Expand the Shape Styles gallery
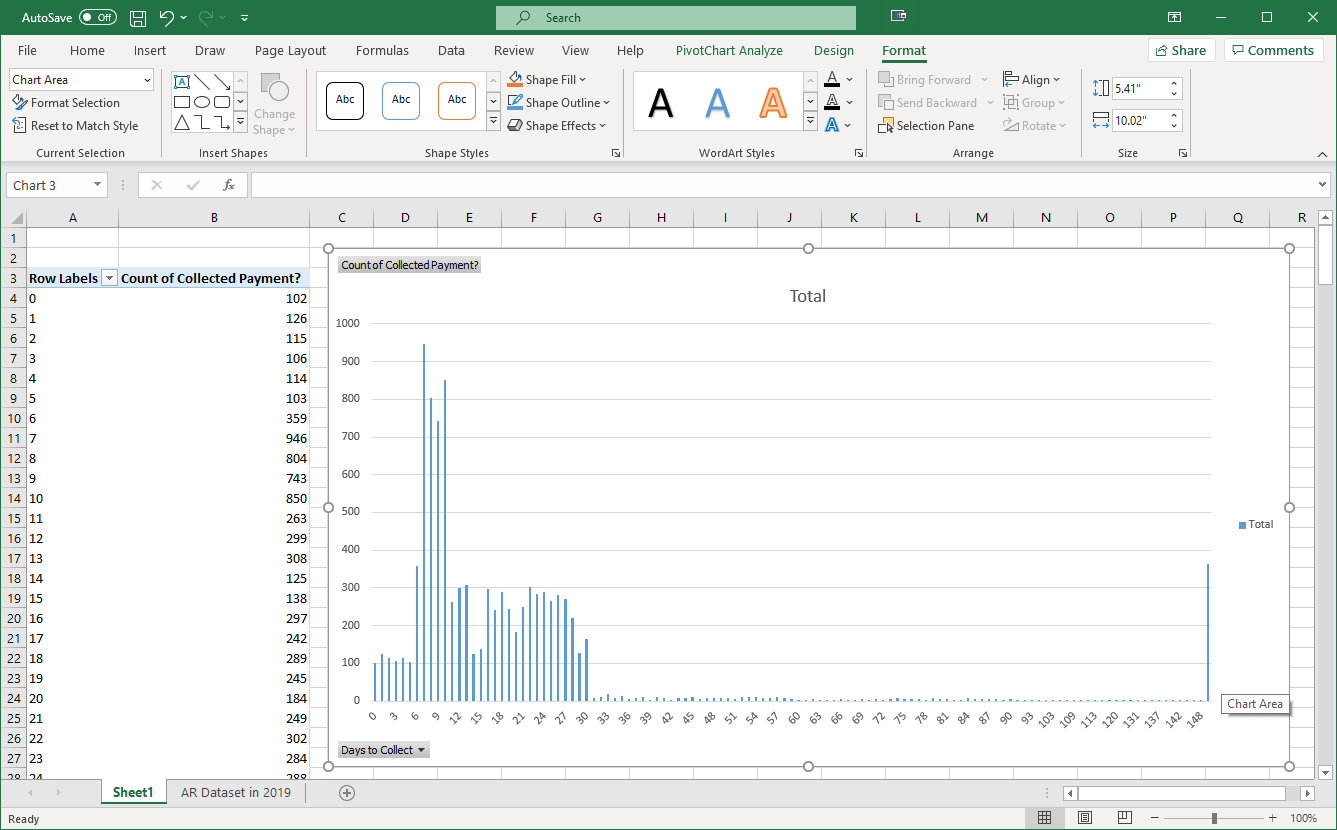This screenshot has height=830, width=1337. click(x=493, y=121)
